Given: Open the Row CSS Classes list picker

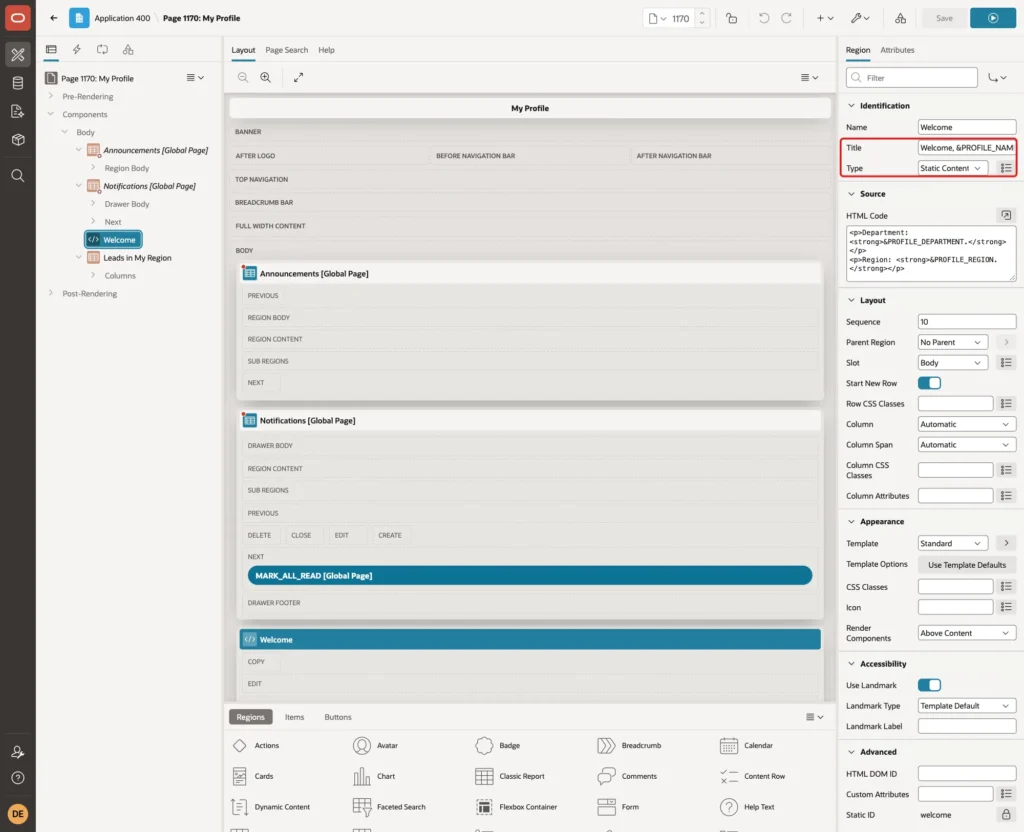Looking at the screenshot, I should click(x=1006, y=404).
